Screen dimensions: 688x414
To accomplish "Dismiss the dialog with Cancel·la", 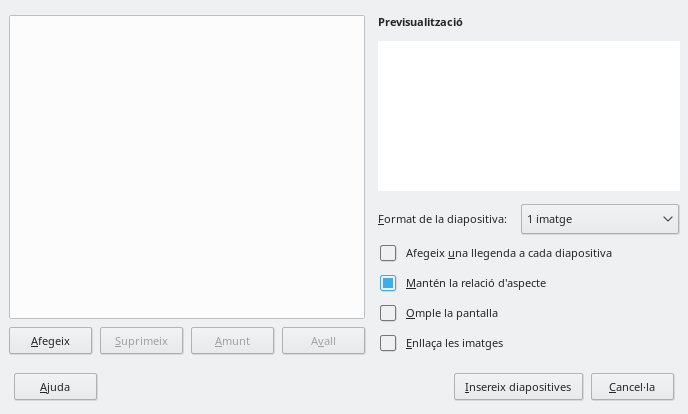I will click(x=632, y=387).
